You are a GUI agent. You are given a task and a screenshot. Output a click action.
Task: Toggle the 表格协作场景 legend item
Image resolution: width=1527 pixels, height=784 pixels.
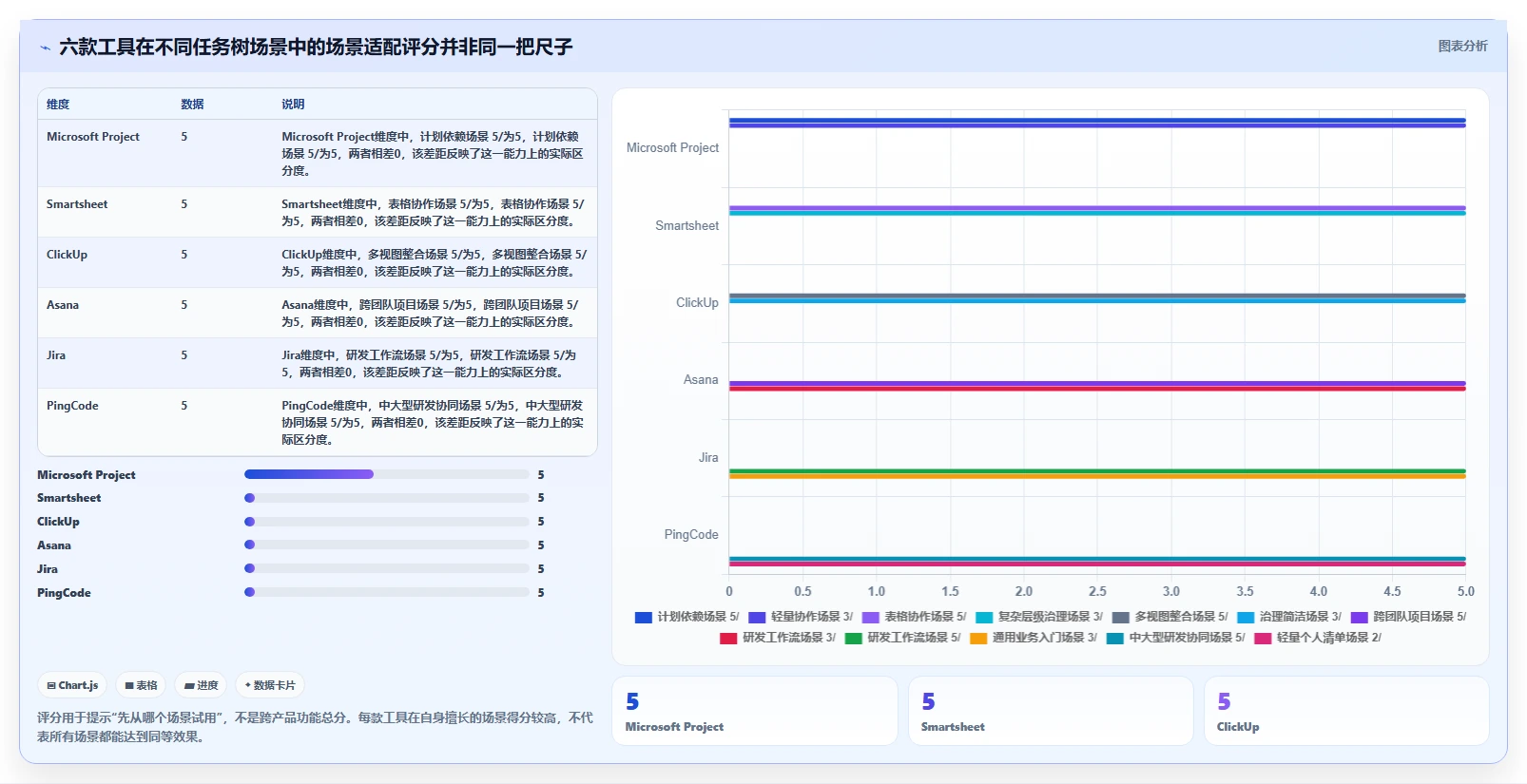click(914, 617)
